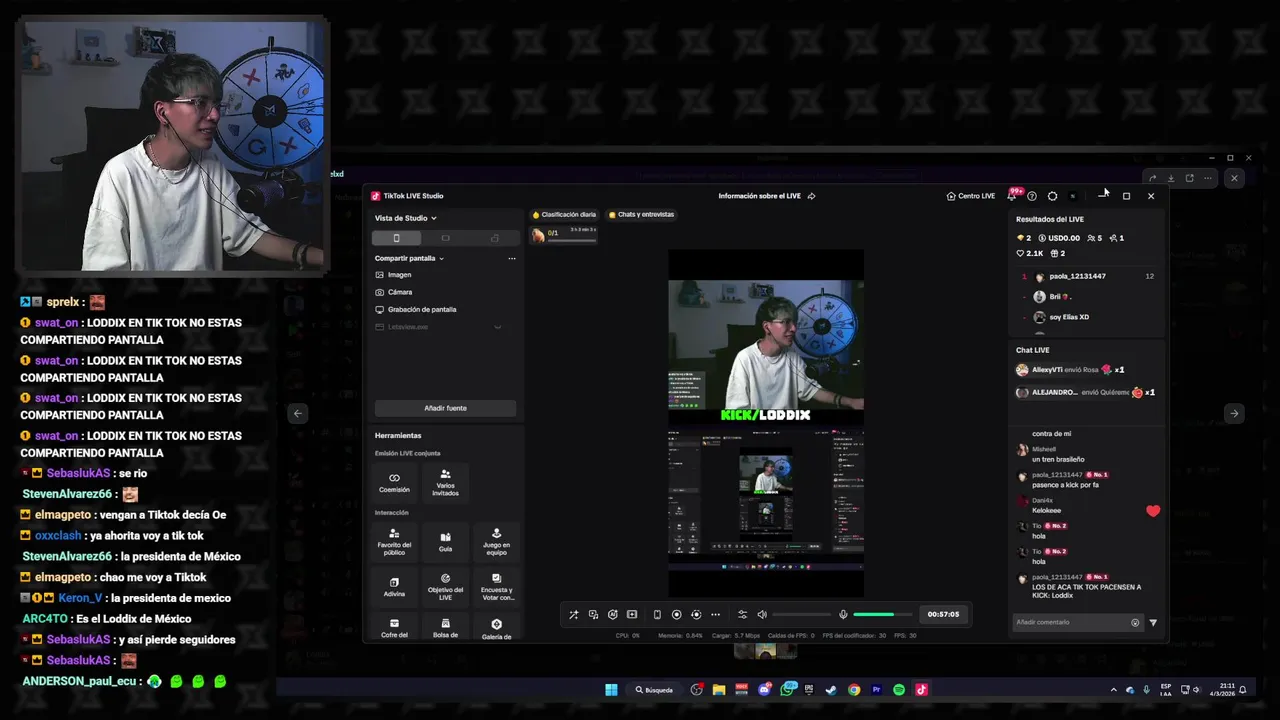Click the AI assistant icon in the control bar
The width and height of the screenshot is (1280, 720).
(612, 614)
